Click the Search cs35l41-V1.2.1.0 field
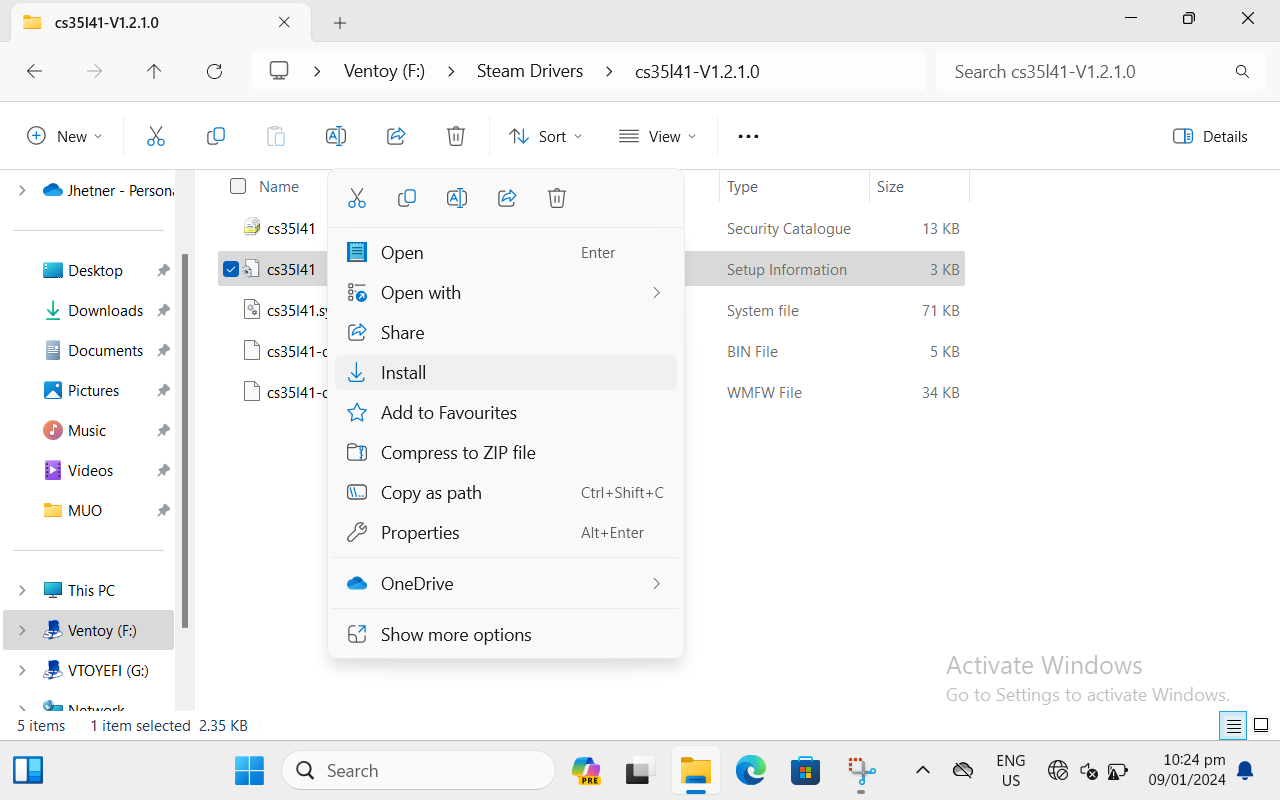Viewport: 1280px width, 800px height. click(1090, 71)
